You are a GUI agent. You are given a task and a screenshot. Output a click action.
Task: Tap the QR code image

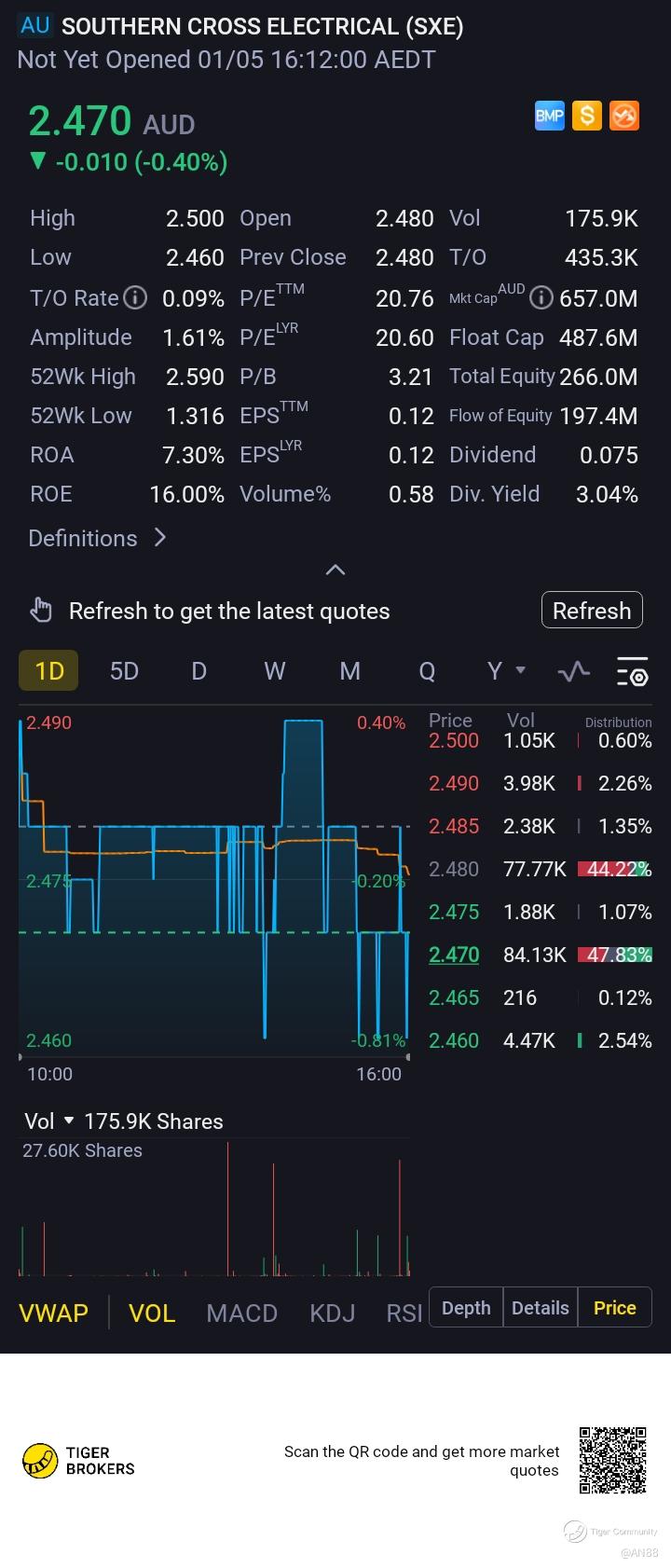click(x=612, y=1460)
